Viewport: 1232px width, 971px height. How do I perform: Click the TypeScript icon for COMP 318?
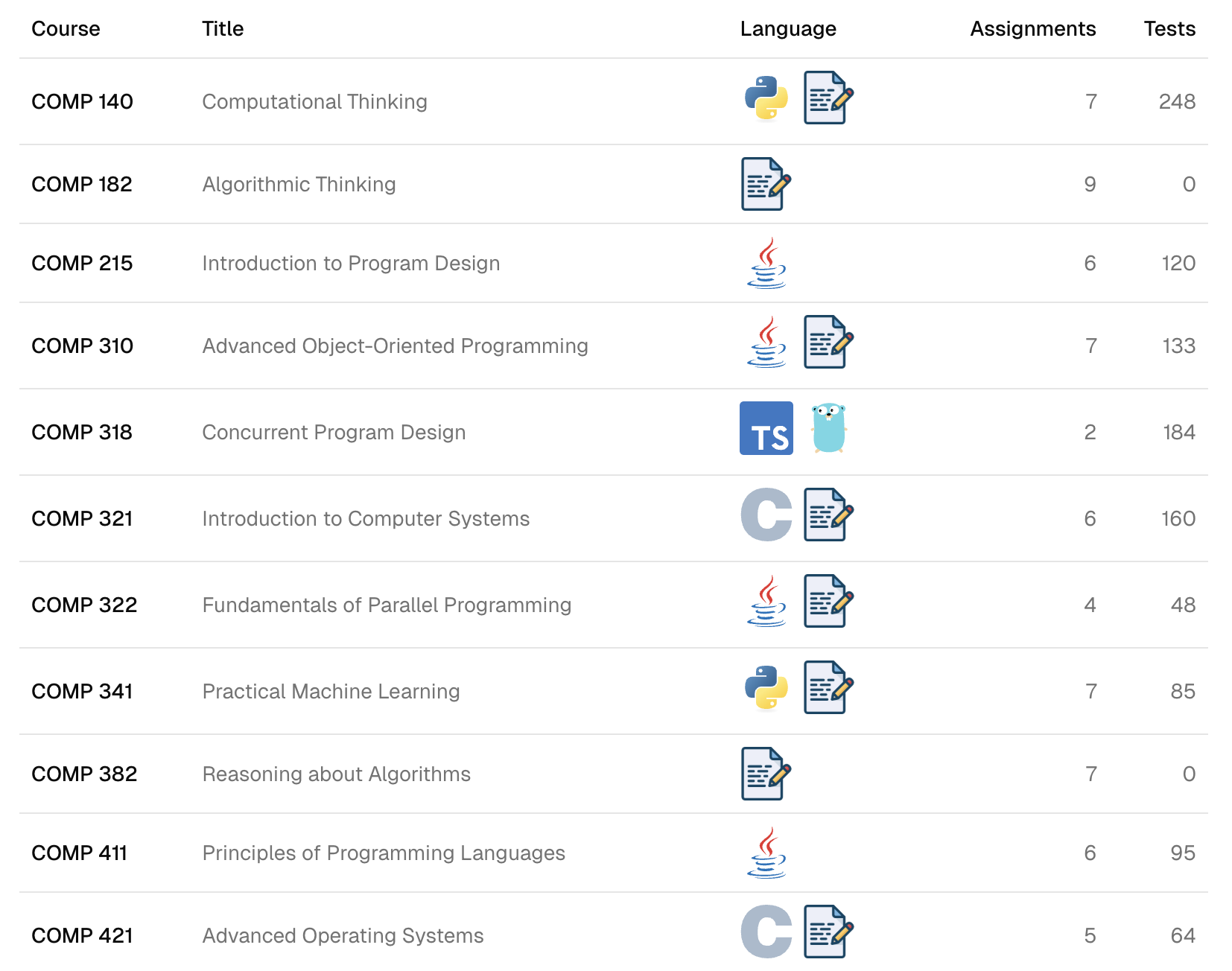pos(766,428)
